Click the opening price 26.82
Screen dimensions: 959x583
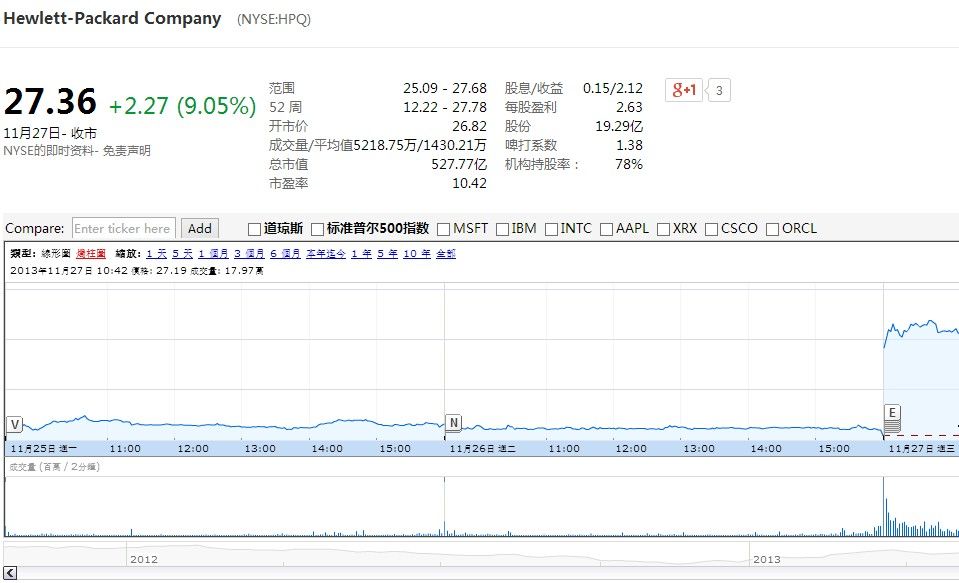[469, 126]
